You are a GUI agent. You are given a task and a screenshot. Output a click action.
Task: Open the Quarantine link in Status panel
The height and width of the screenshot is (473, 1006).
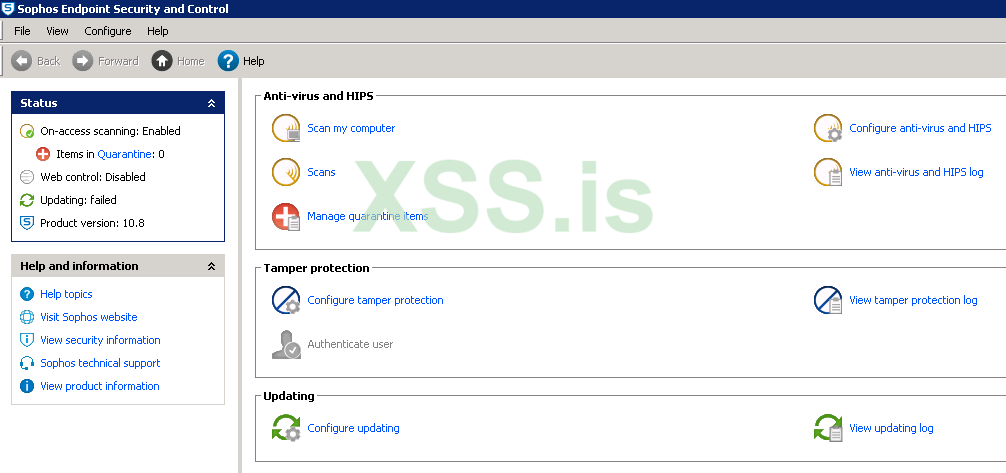point(125,154)
